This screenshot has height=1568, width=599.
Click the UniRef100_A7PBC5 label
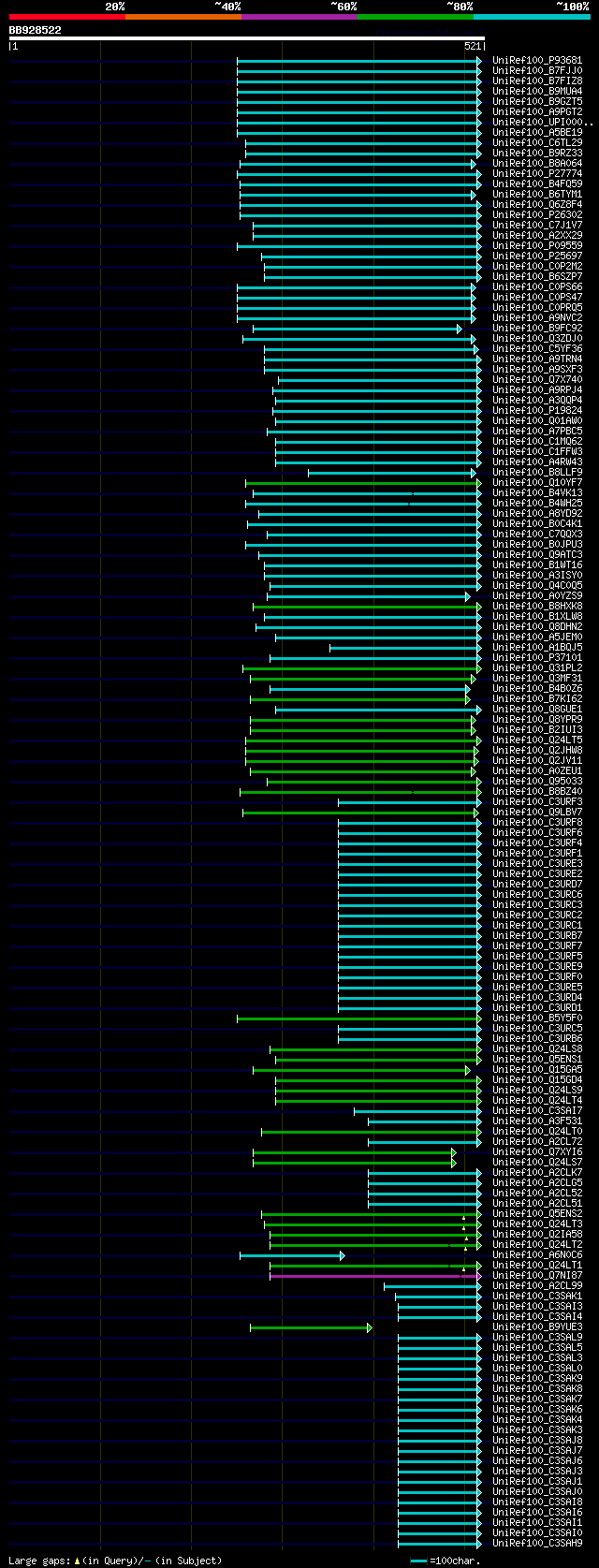[x=537, y=432]
